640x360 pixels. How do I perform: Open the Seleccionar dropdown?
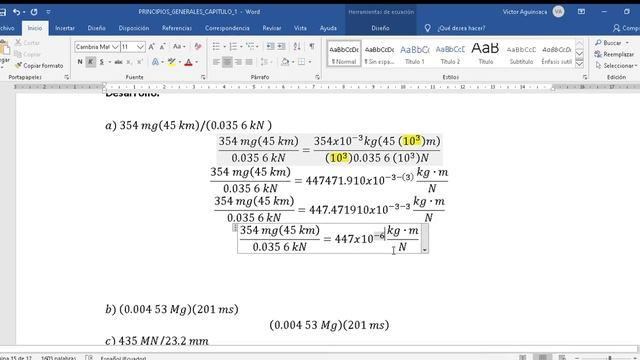coord(616,66)
